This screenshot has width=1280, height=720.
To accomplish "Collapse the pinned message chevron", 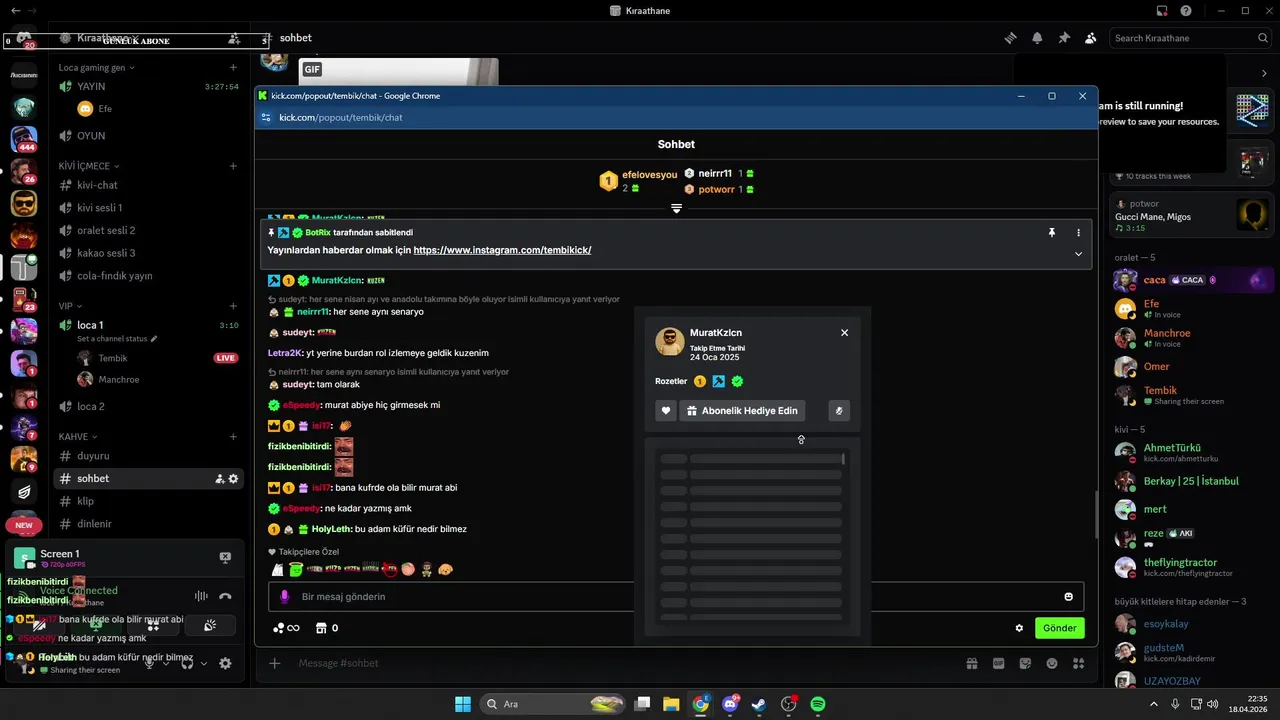I will coord(1078,254).
